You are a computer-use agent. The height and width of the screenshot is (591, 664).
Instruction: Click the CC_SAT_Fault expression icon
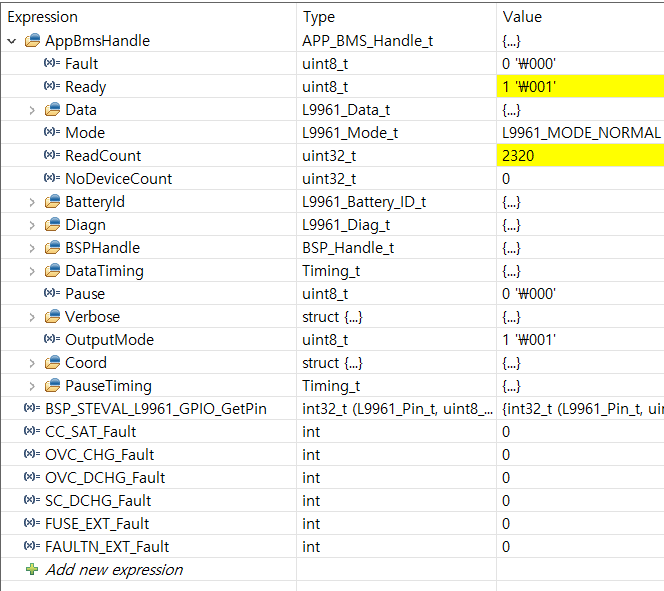coord(32,431)
